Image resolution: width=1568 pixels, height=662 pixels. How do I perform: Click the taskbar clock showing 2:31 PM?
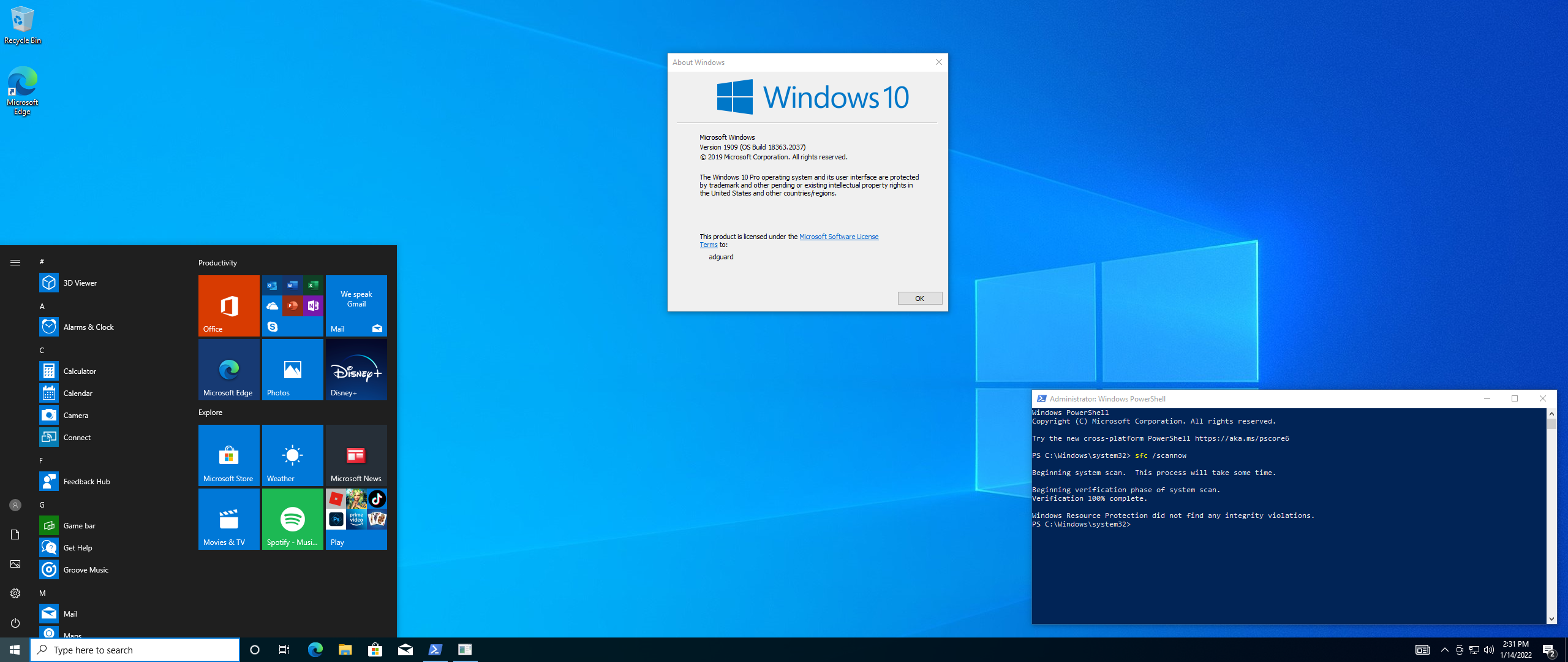coord(1516,650)
